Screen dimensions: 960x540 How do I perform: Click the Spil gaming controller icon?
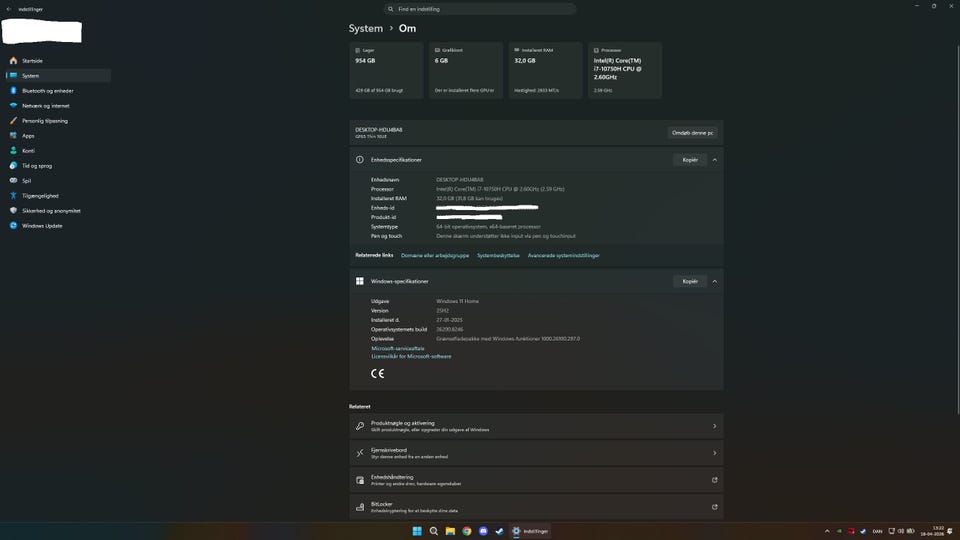tap(13, 181)
